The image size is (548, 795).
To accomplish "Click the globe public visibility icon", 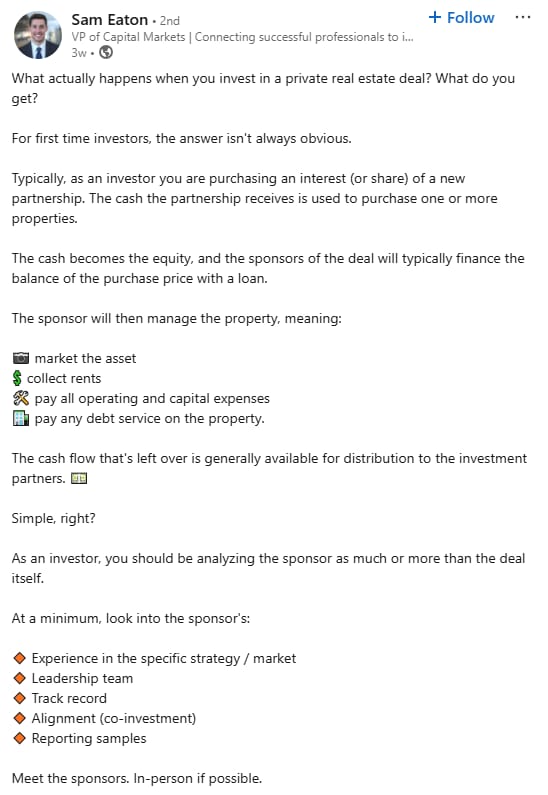I will tap(106, 52).
